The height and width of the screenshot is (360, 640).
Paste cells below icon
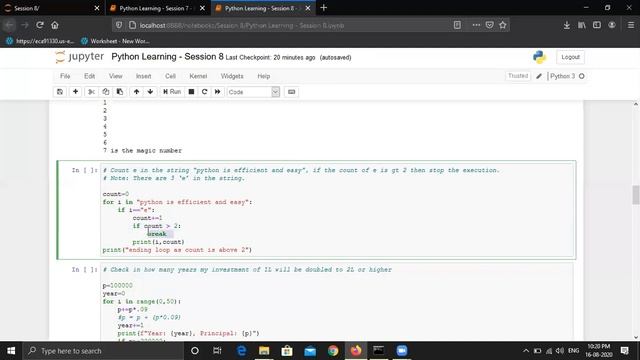pos(120,92)
